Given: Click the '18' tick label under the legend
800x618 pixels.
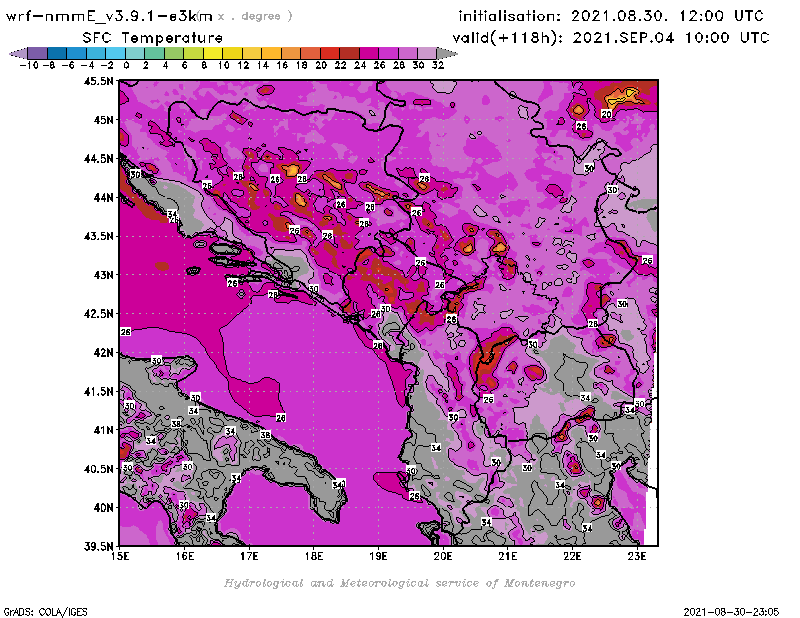Looking at the screenshot, I should (302, 65).
